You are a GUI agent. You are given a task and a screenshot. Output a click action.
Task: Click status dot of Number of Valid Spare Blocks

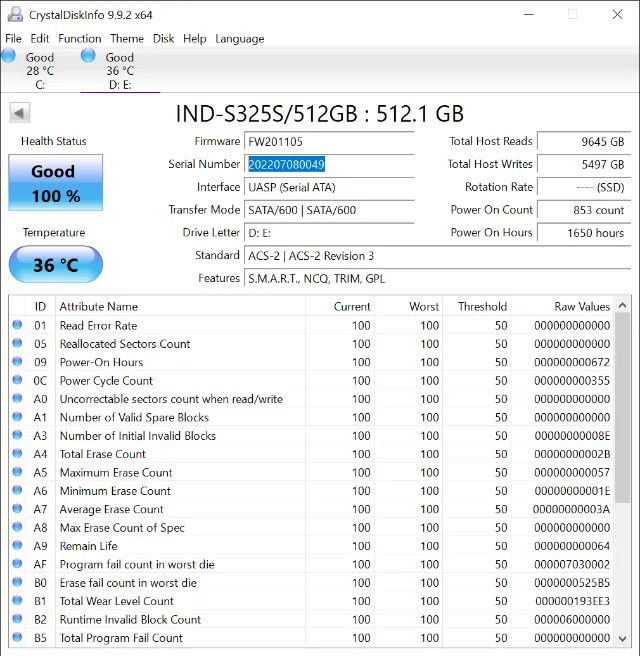tap(17, 417)
